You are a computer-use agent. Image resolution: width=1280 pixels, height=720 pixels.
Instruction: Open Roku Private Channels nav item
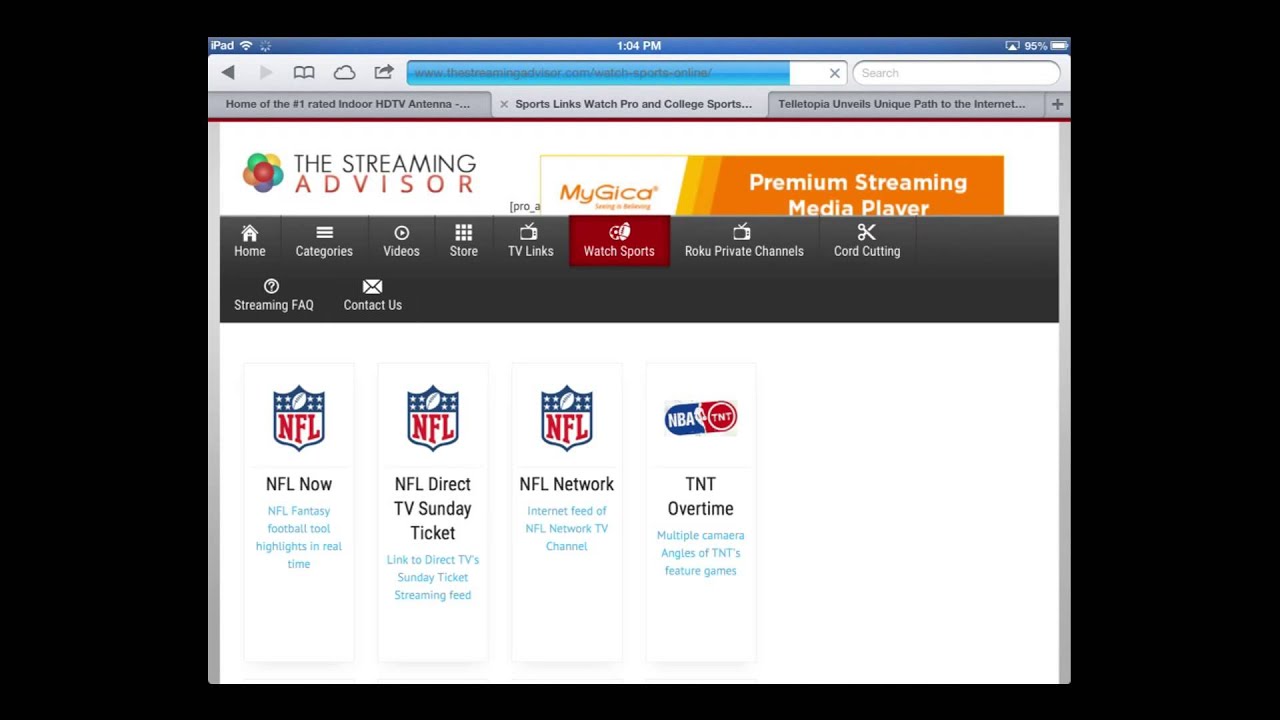pyautogui.click(x=744, y=241)
